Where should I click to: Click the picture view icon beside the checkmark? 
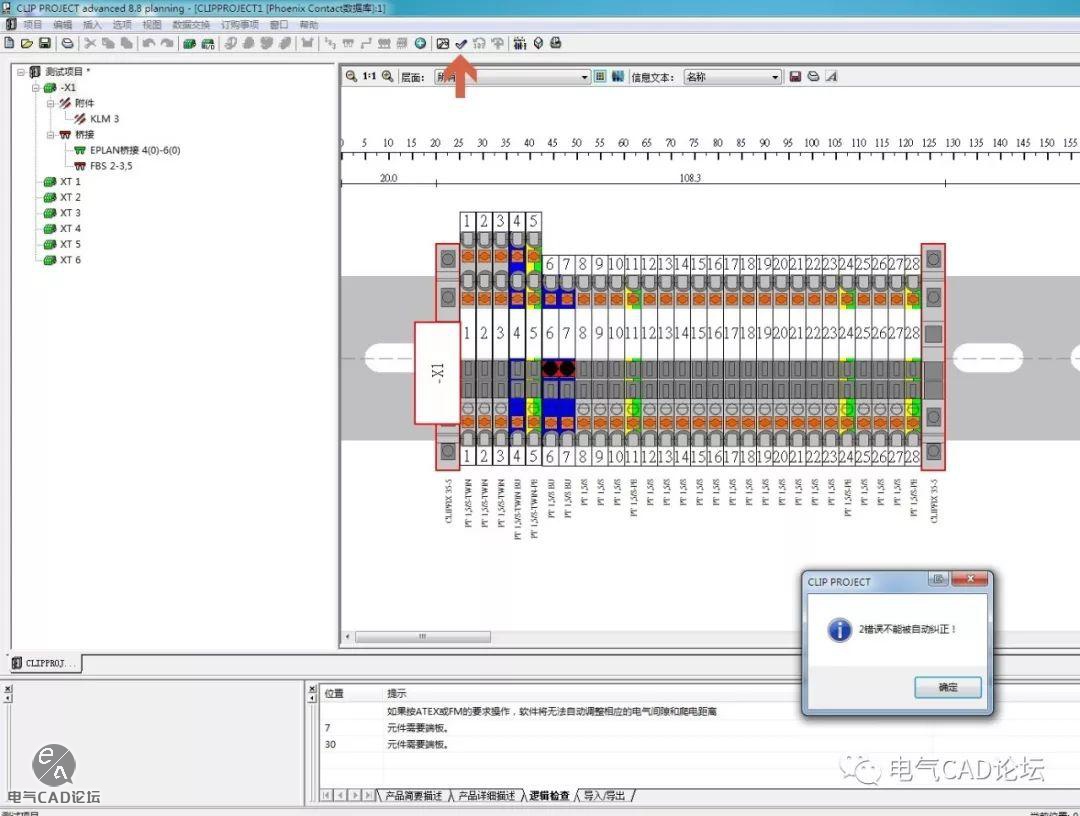[x=443, y=43]
